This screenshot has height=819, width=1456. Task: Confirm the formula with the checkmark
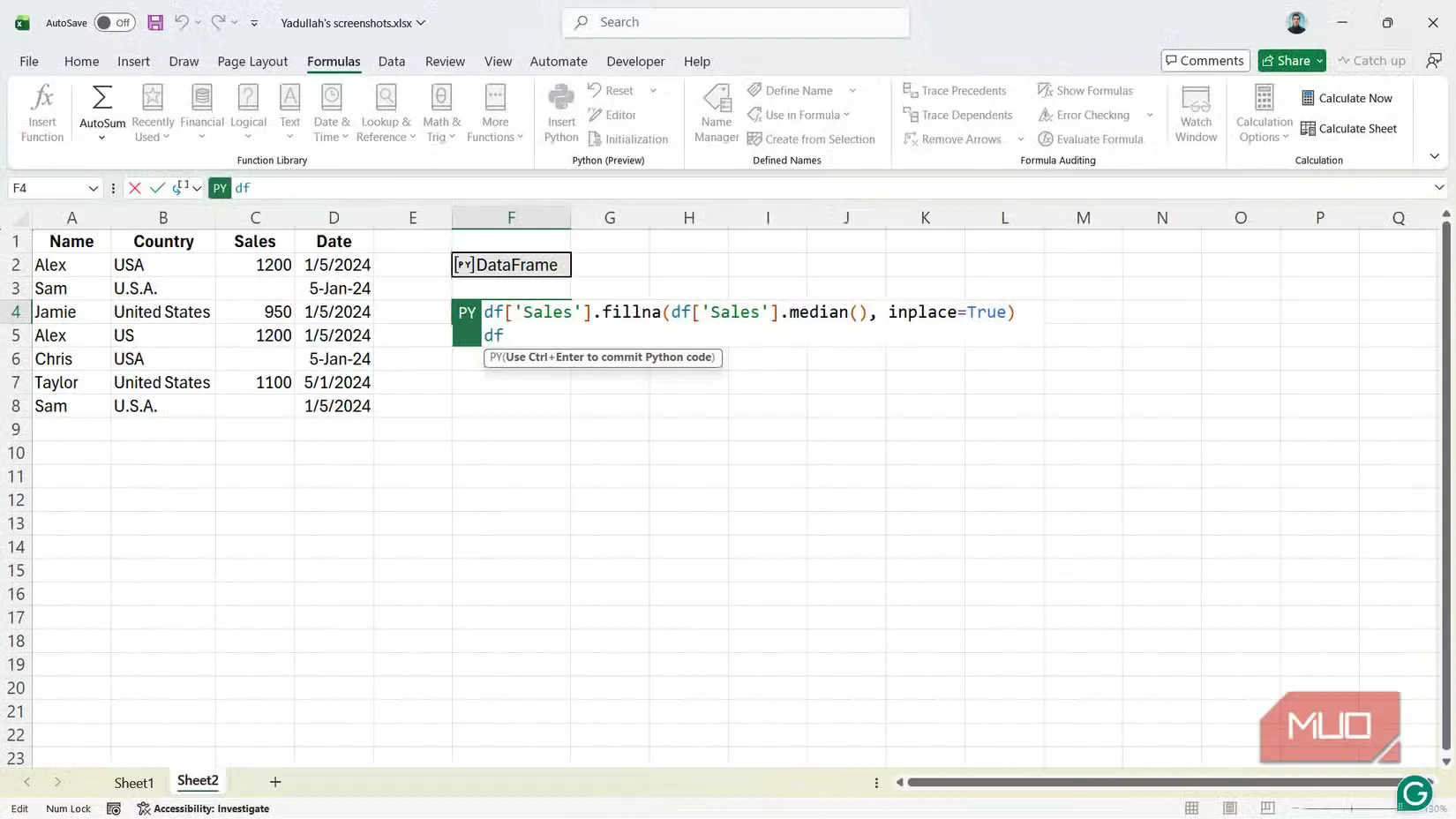[157, 188]
